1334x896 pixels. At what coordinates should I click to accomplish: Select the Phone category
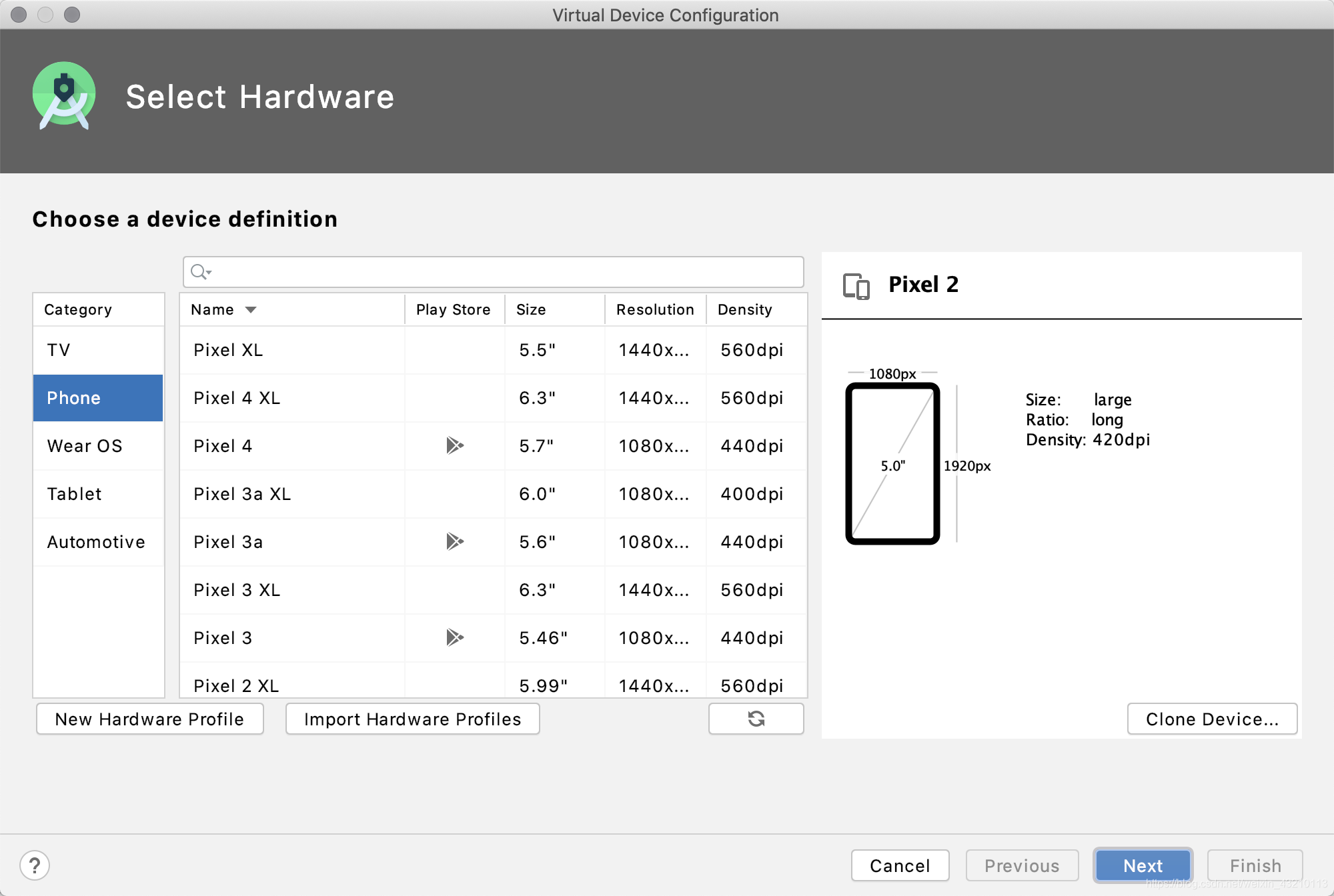[x=98, y=398]
